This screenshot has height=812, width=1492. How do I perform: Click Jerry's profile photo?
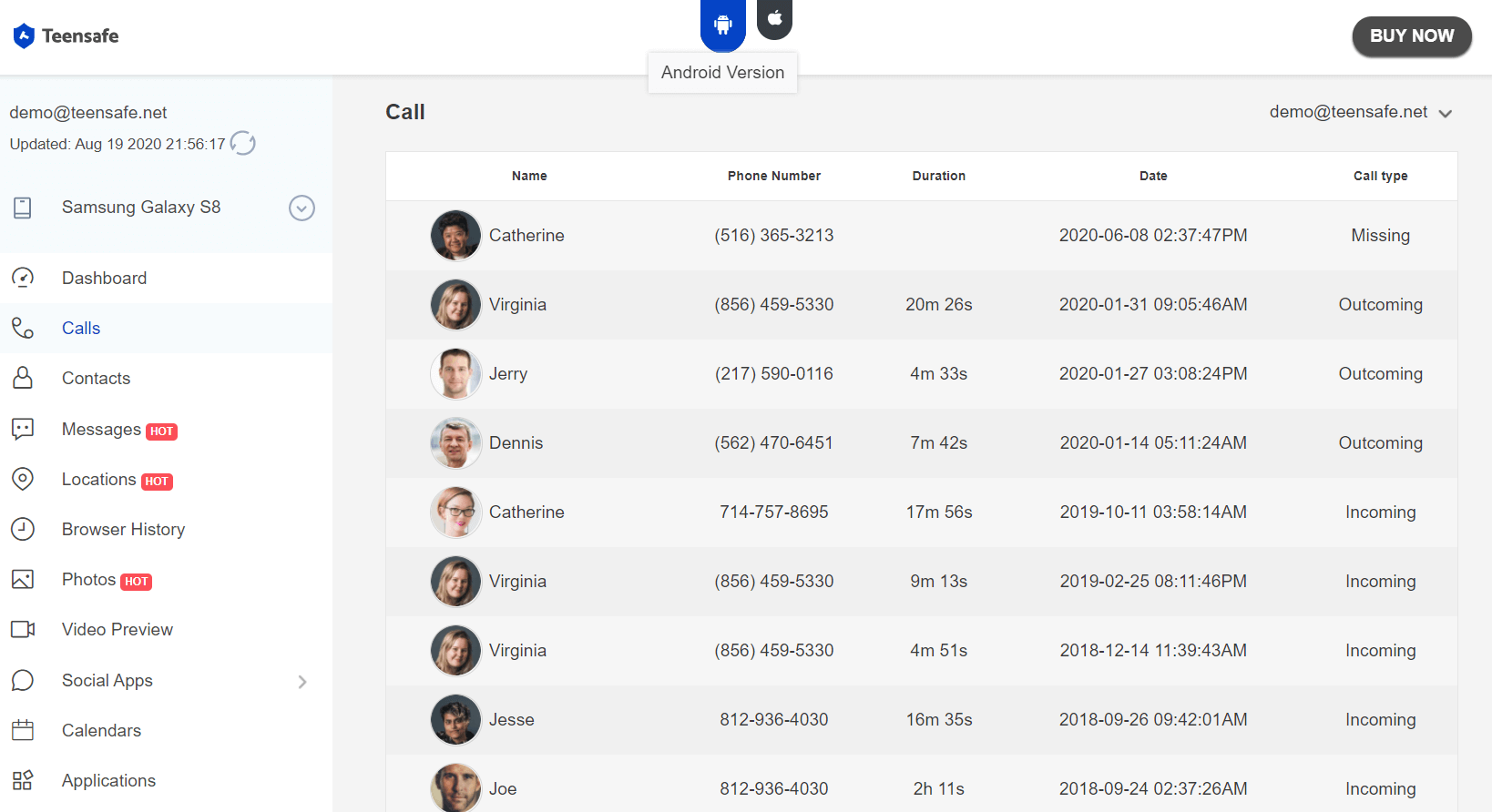pos(455,374)
